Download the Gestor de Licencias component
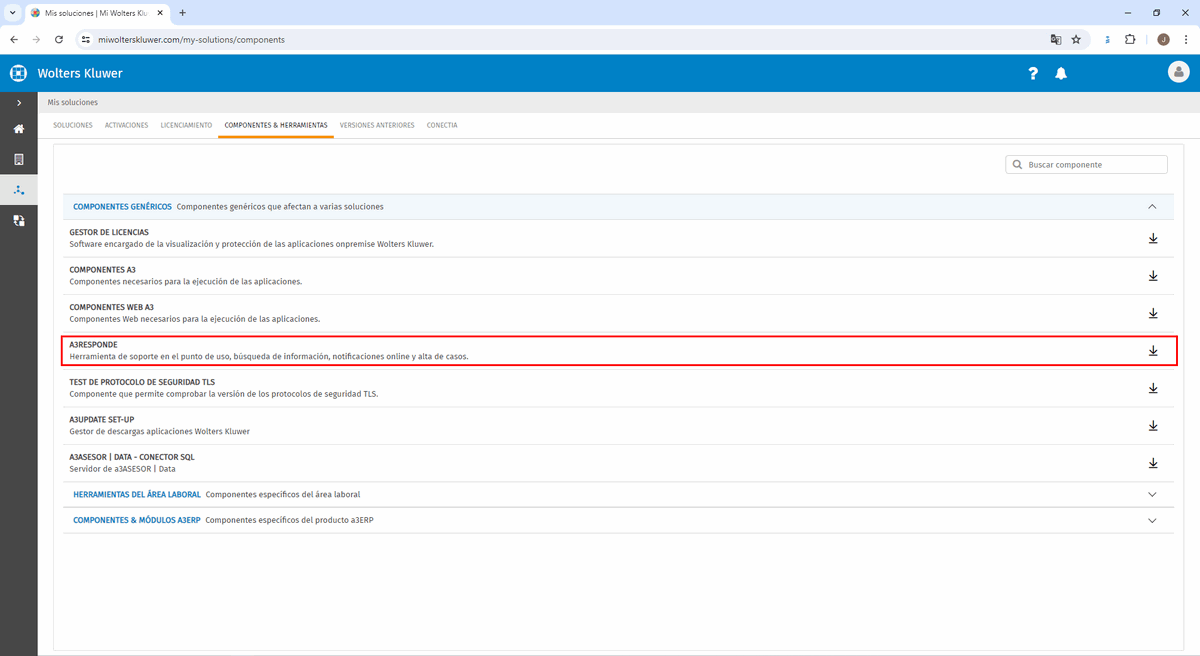The height and width of the screenshot is (656, 1200). coord(1152,238)
